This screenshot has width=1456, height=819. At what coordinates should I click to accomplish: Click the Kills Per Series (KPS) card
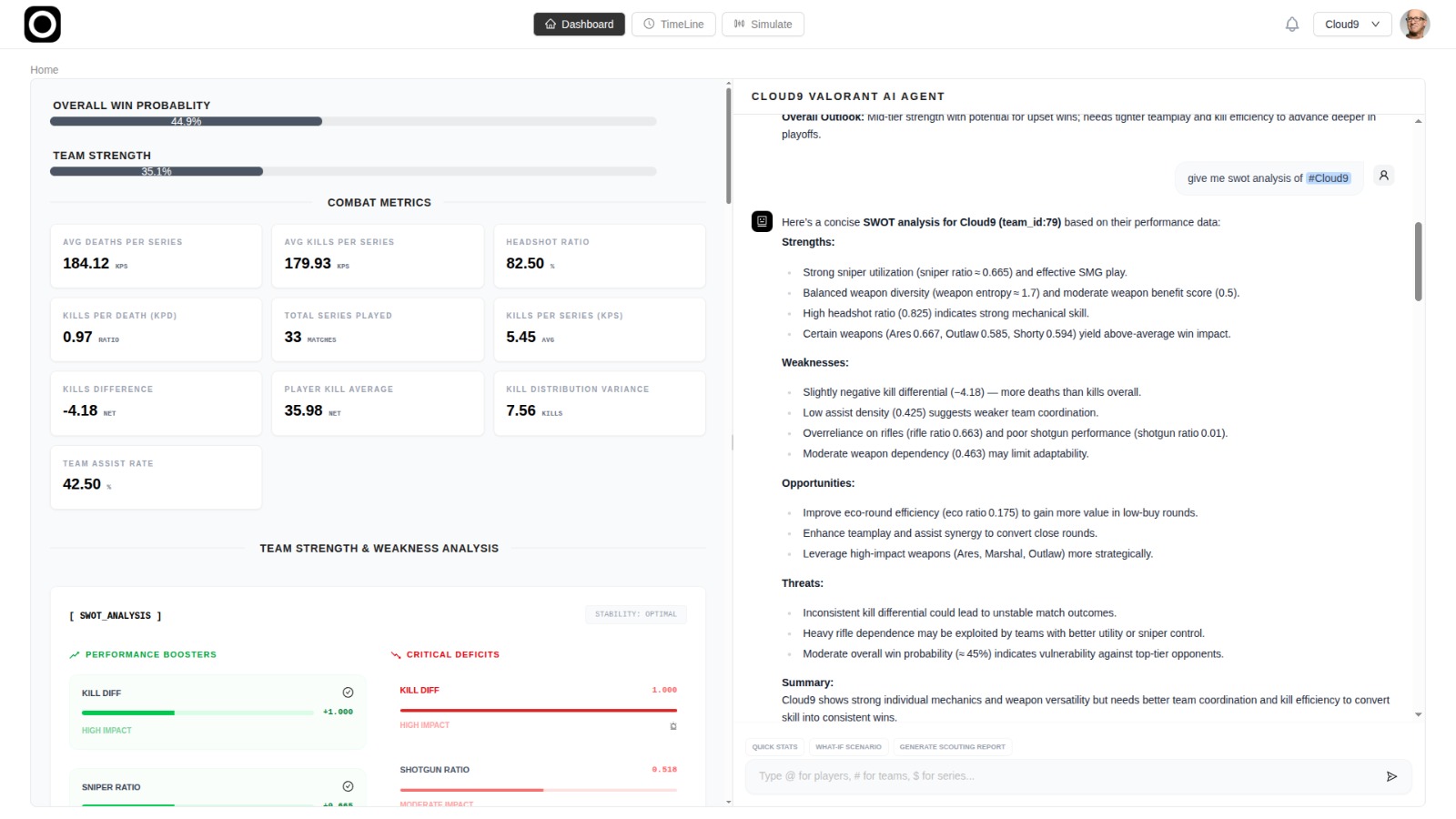[x=600, y=329]
